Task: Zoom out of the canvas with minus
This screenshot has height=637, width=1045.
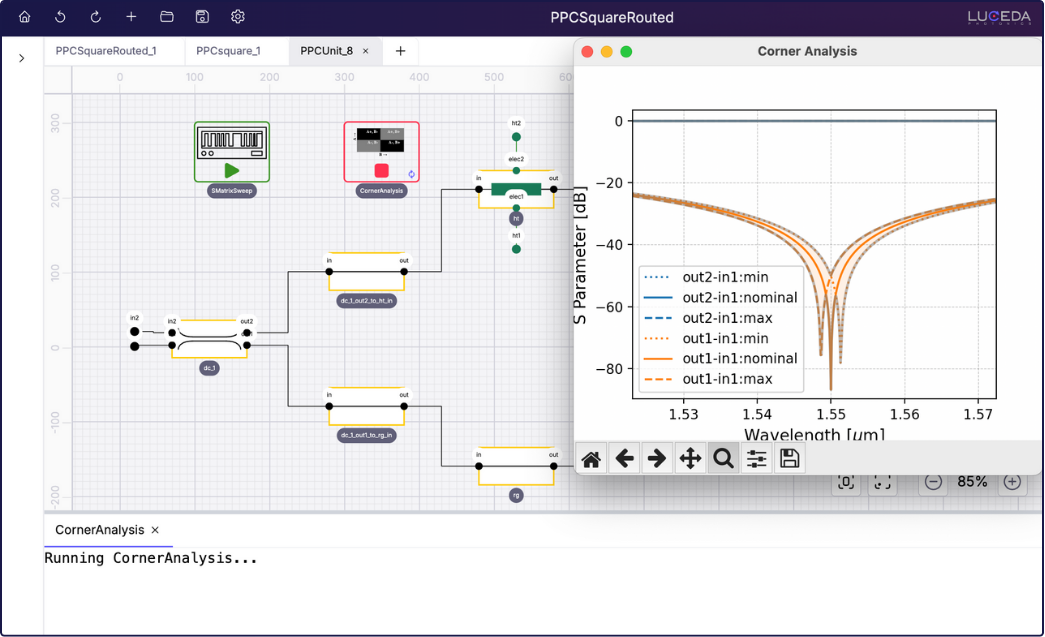Action: point(933,482)
